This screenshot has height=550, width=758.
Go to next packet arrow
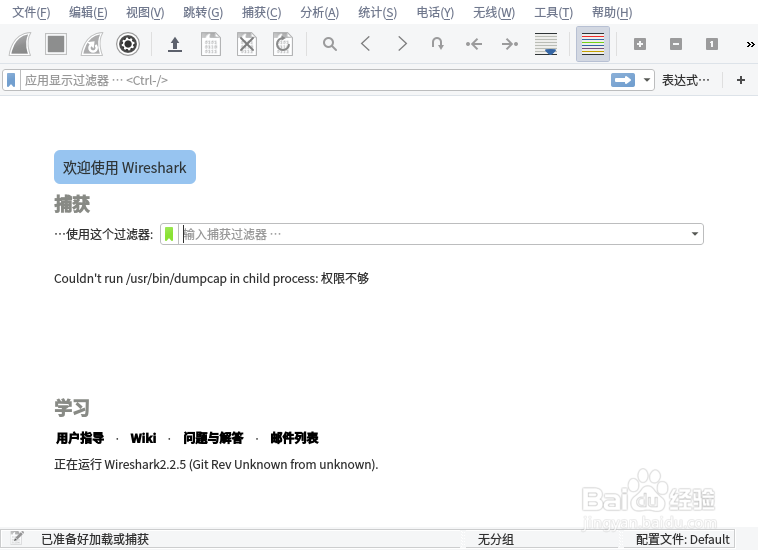402,44
